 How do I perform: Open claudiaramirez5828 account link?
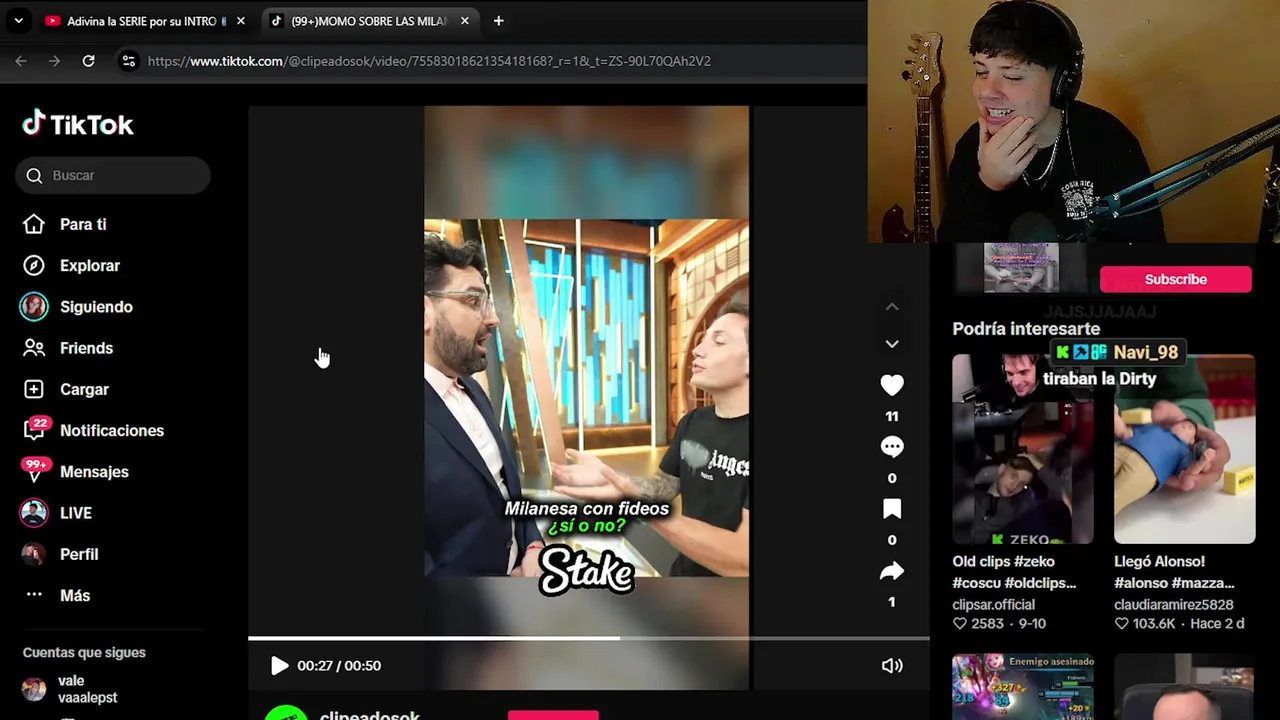tap(1174, 604)
